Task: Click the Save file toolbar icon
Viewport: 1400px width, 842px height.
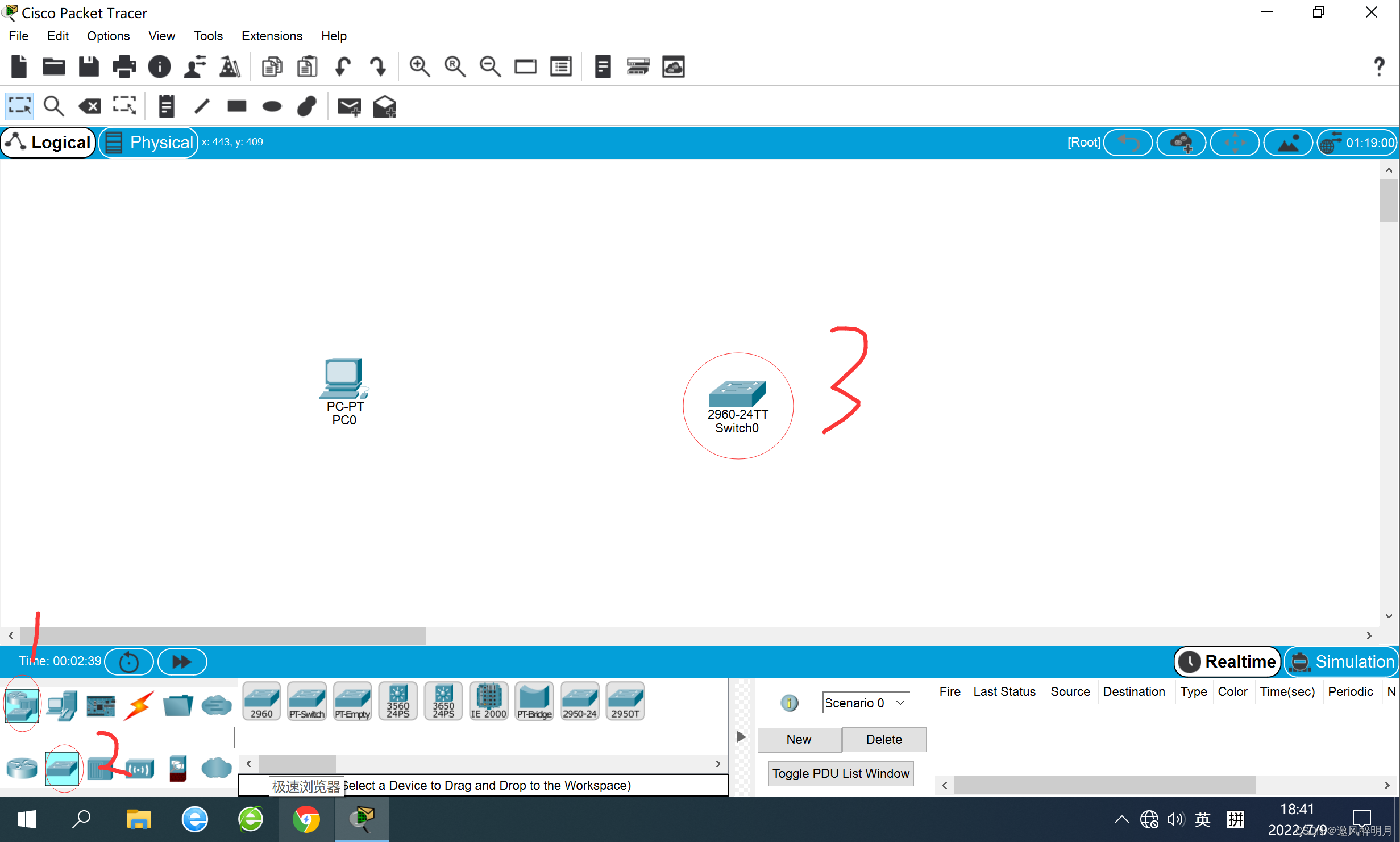Action: [x=89, y=67]
